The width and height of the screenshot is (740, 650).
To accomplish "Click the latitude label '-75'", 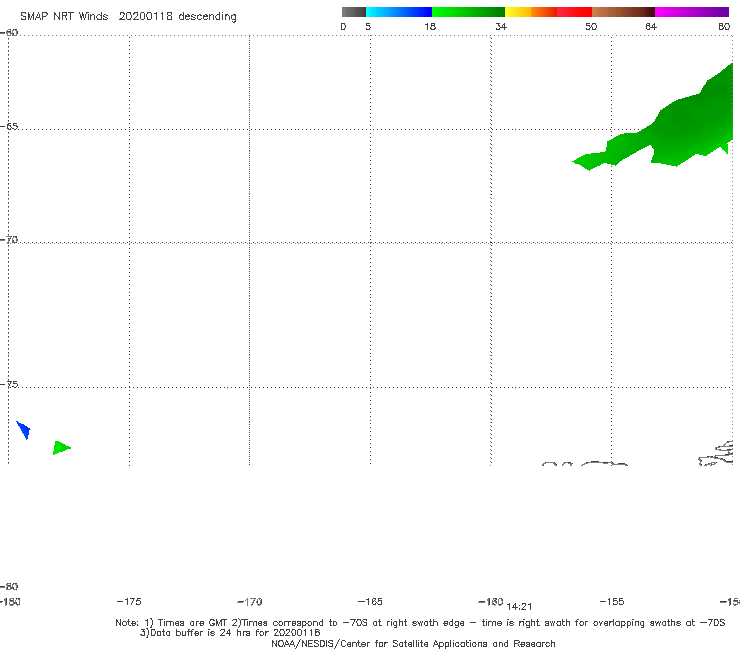I will click(x=9, y=384).
